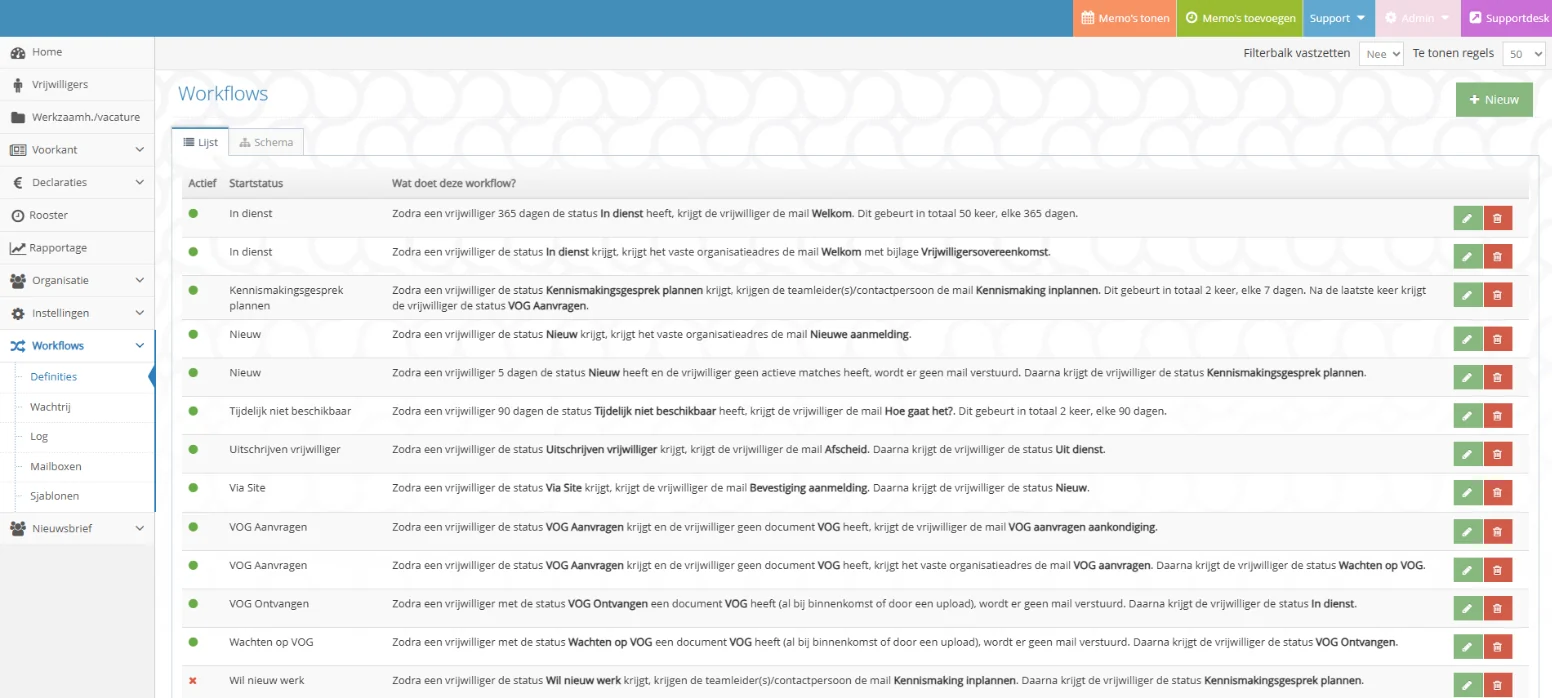Edit the Kennismakingsgesprek plannen workflow with its pencil icon
The height and width of the screenshot is (698, 1552).
pyautogui.click(x=1467, y=294)
